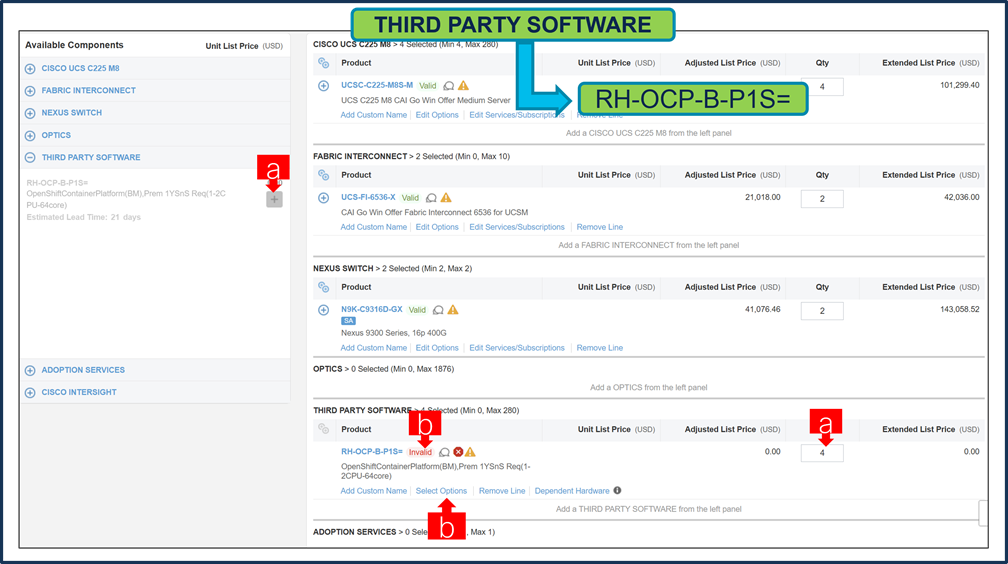The width and height of the screenshot is (1008, 564).
Task: Add Custom Name for N9K-C9316D-GX
Action: tap(374, 348)
